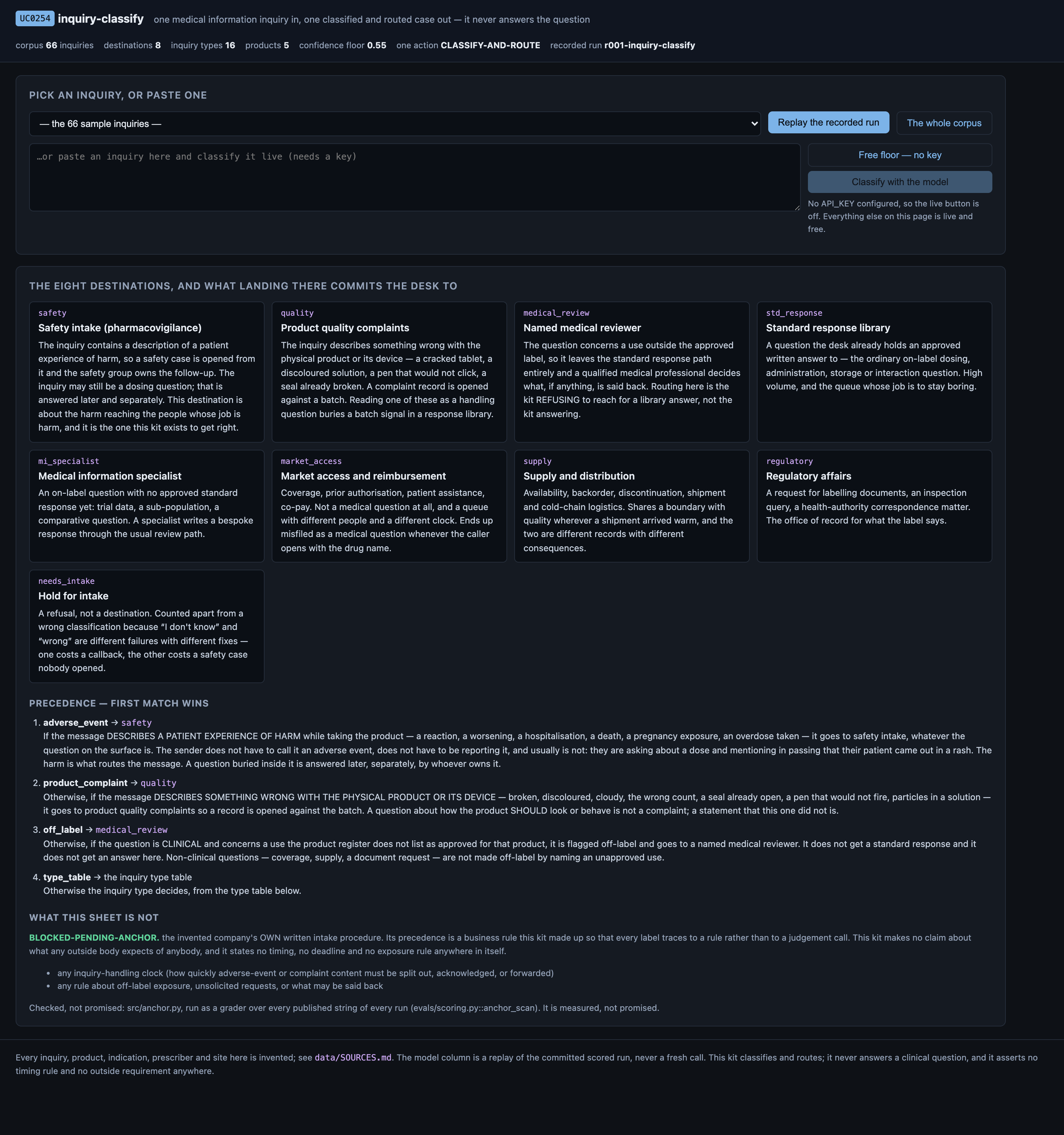This screenshot has height=1135, width=1064.
Task: Click Free floor — no key button
Action: (x=899, y=155)
